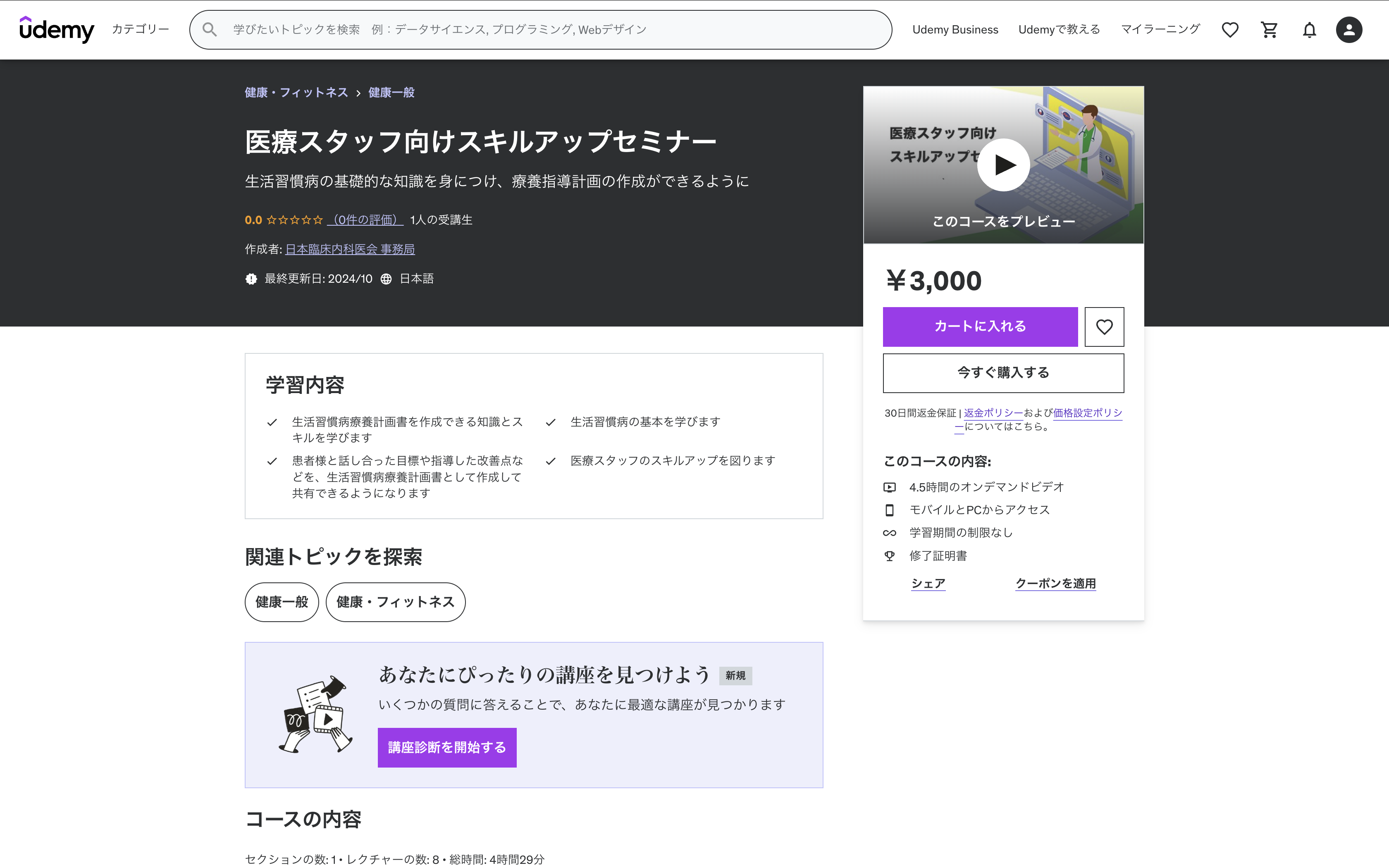1389x868 pixels.
Task: Click the 1人の受講生 text
Action: click(441, 220)
